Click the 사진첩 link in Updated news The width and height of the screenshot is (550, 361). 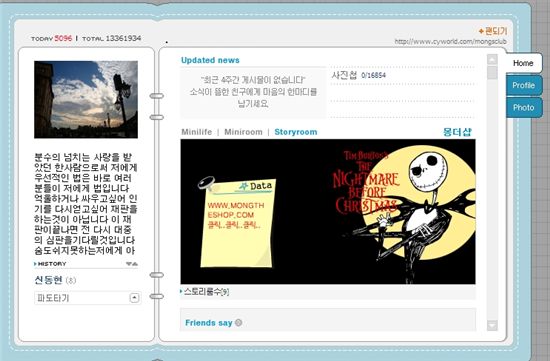(344, 75)
